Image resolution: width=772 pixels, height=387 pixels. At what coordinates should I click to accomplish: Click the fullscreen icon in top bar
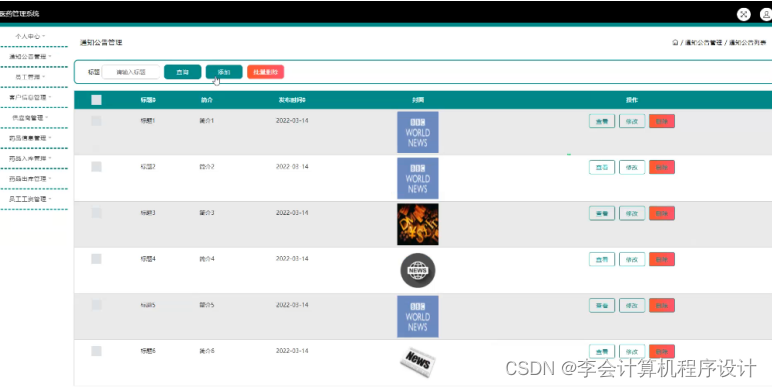(743, 14)
